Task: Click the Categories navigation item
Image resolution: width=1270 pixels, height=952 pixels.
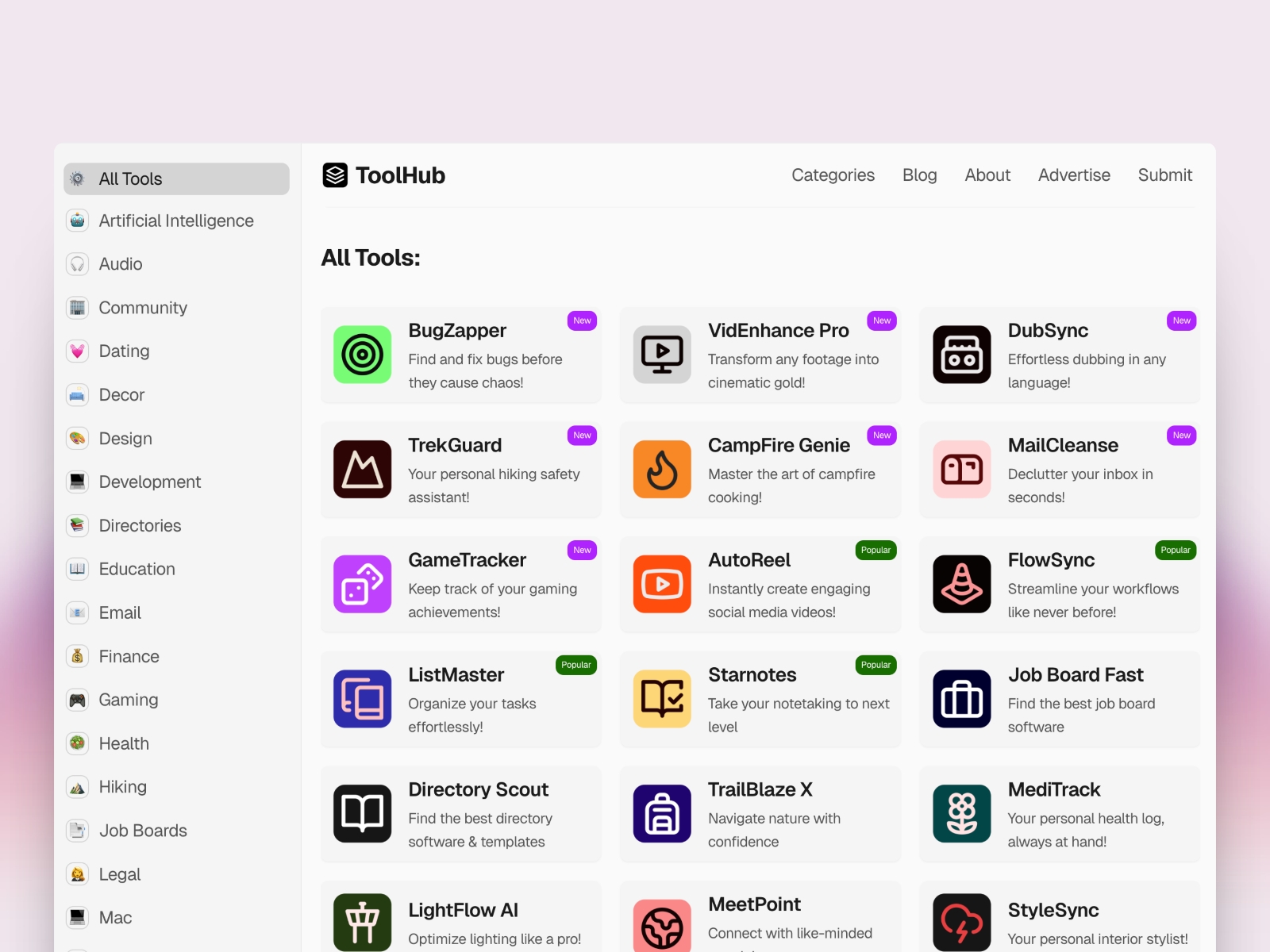Action: 833,175
